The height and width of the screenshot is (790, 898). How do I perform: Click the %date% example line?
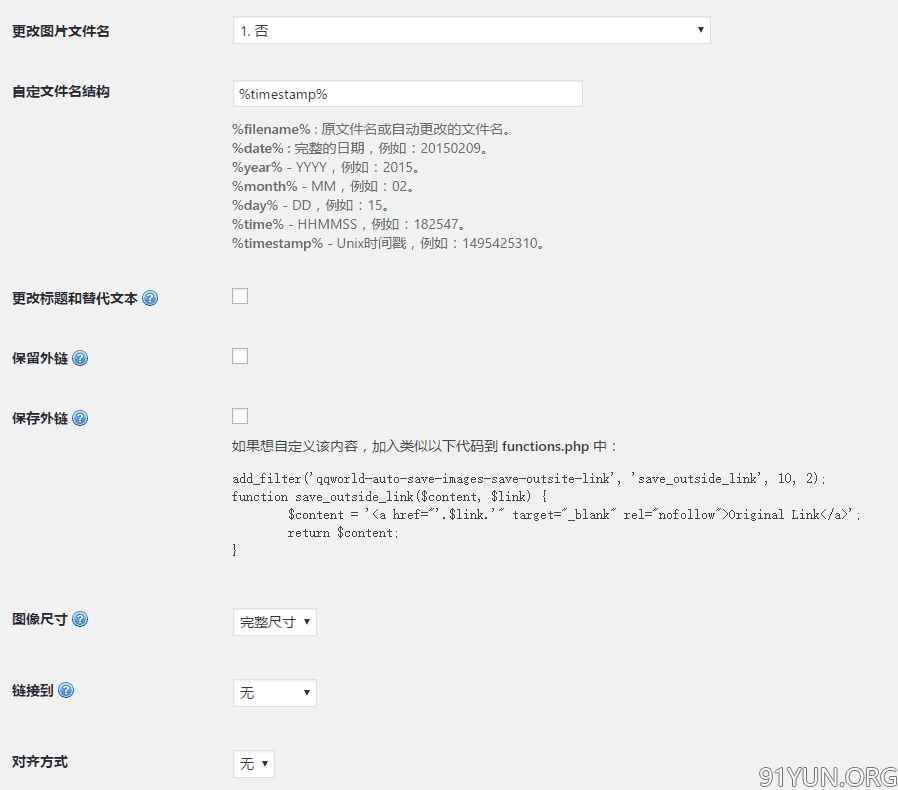click(360, 148)
